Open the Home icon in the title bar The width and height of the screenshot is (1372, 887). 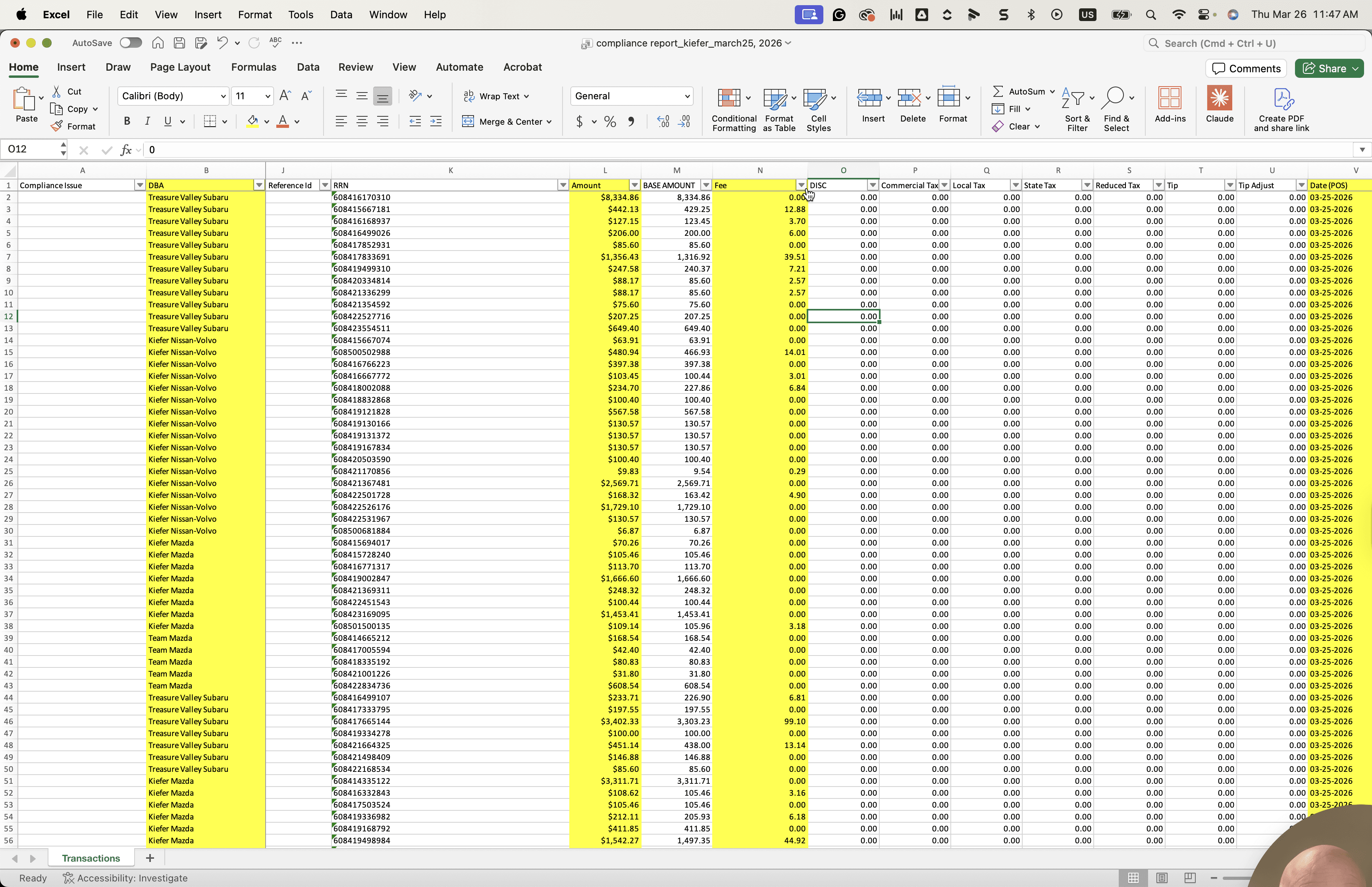[x=158, y=42]
